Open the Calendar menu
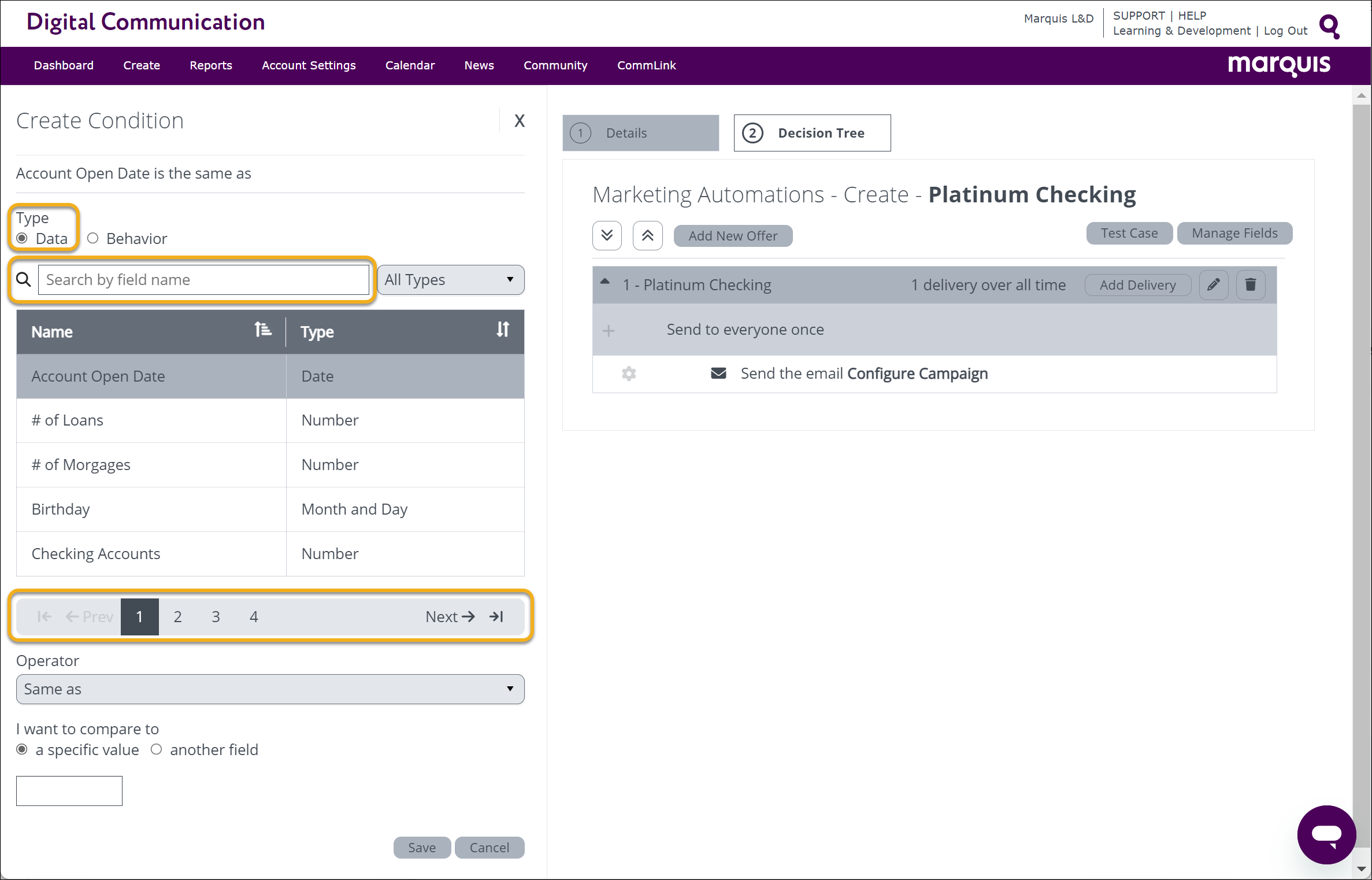 point(410,65)
